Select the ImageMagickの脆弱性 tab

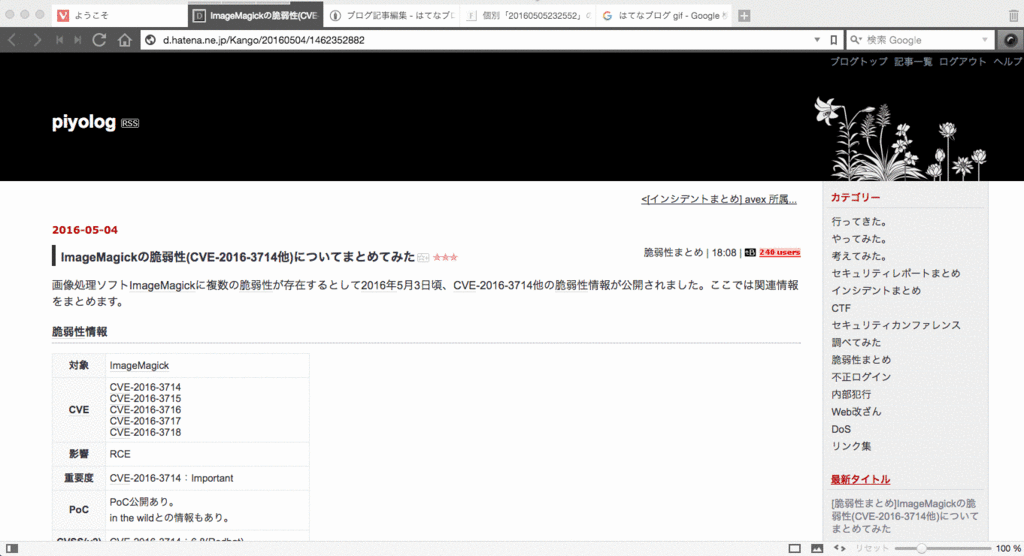point(255,16)
